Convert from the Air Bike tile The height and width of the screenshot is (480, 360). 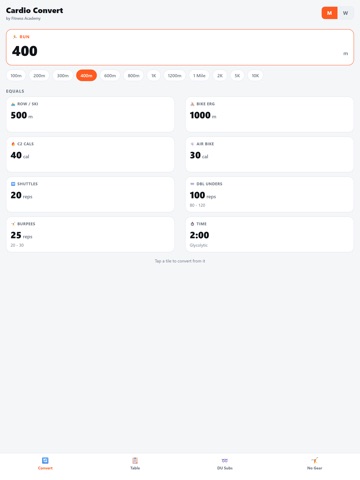(269, 154)
